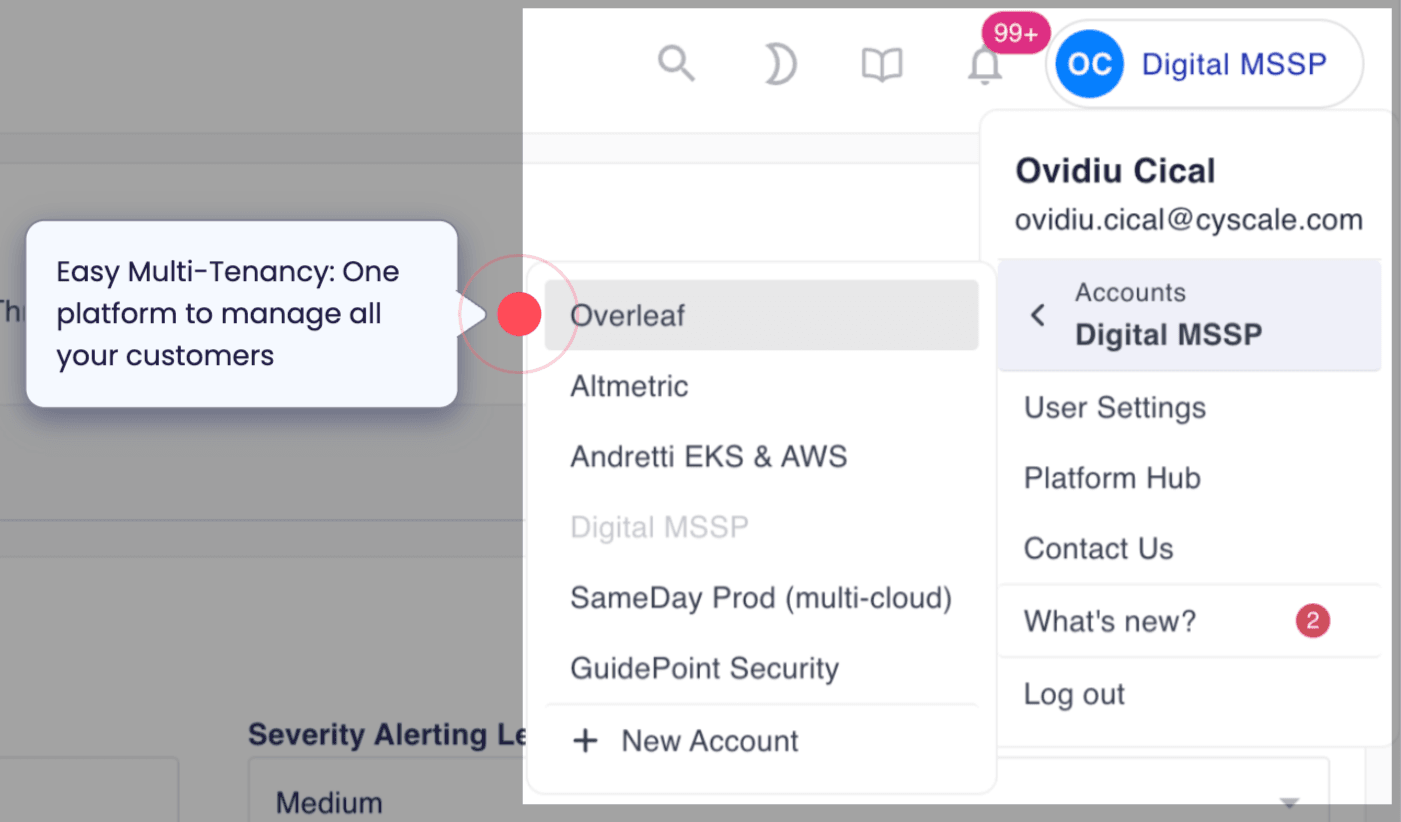Select SameDay Prod (multi-cloud) account
This screenshot has width=1401, height=822.
point(760,597)
